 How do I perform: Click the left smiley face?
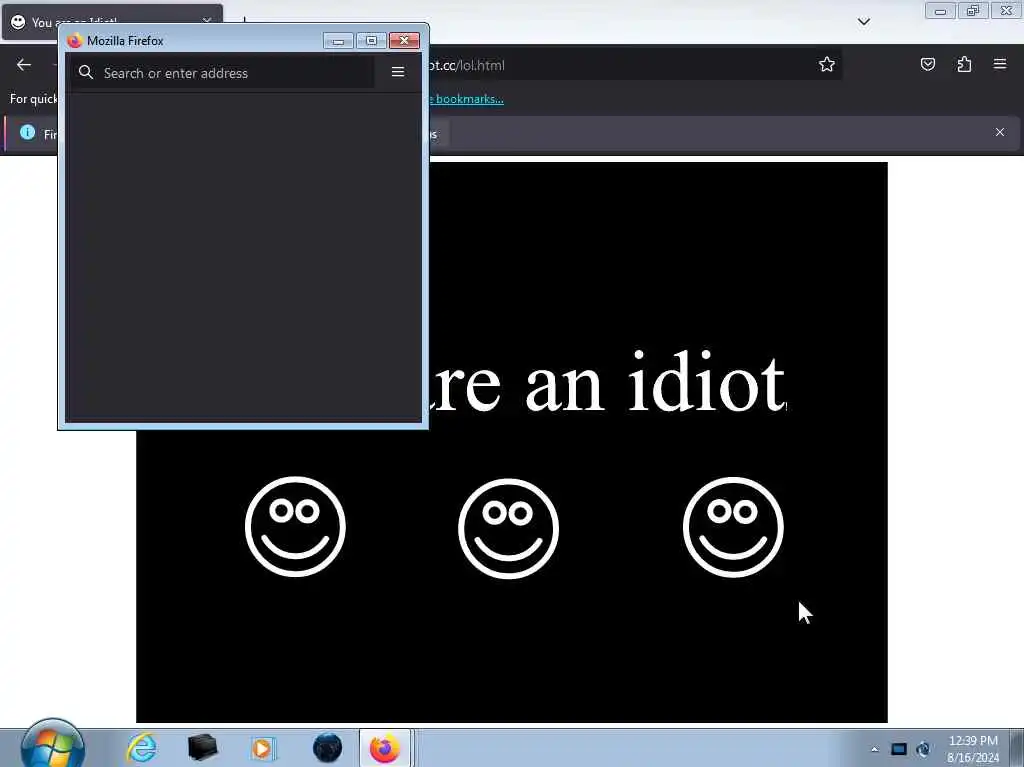[295, 527]
